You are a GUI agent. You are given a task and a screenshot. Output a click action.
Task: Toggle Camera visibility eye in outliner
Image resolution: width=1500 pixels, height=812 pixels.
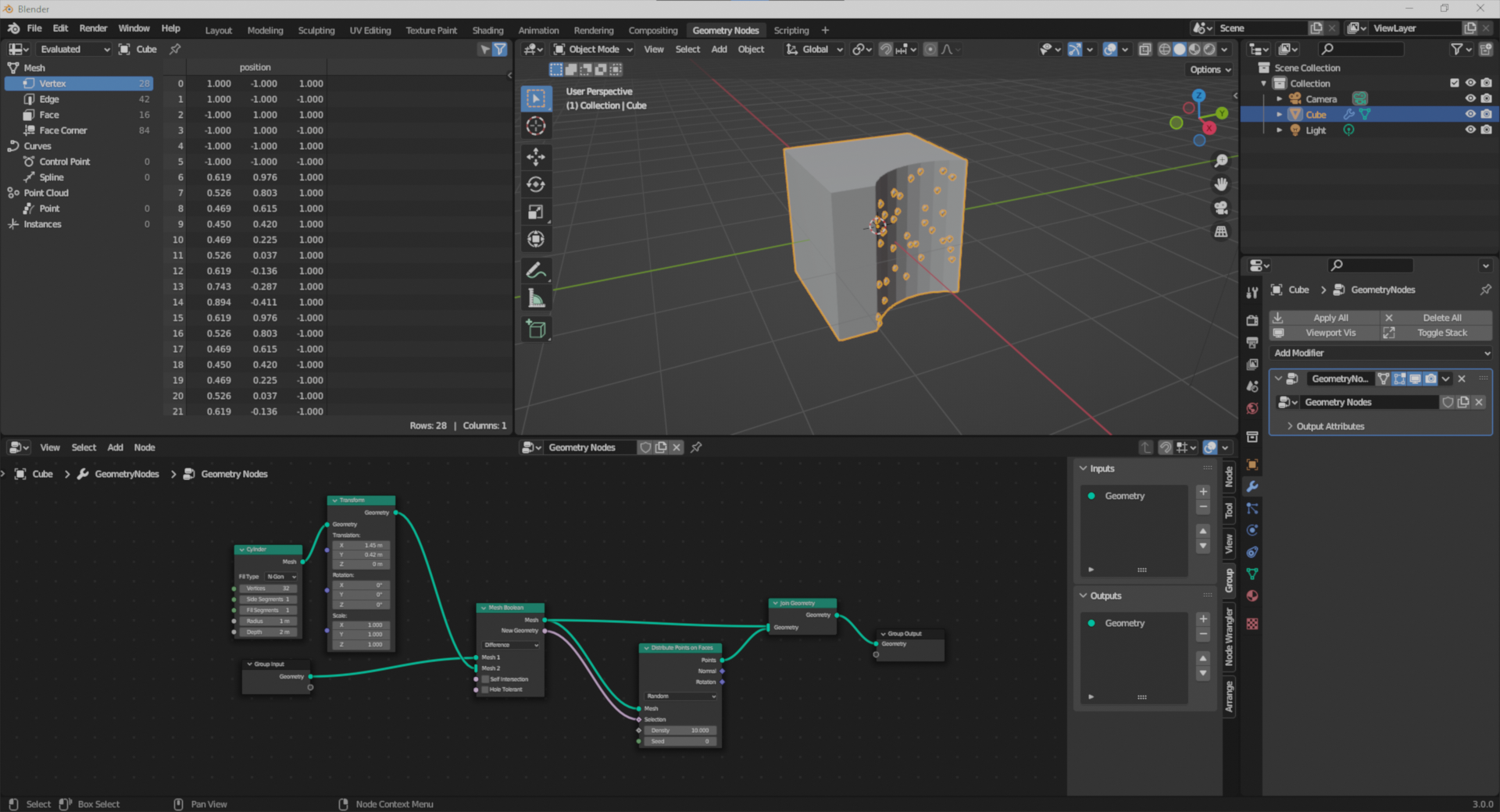coord(1470,98)
